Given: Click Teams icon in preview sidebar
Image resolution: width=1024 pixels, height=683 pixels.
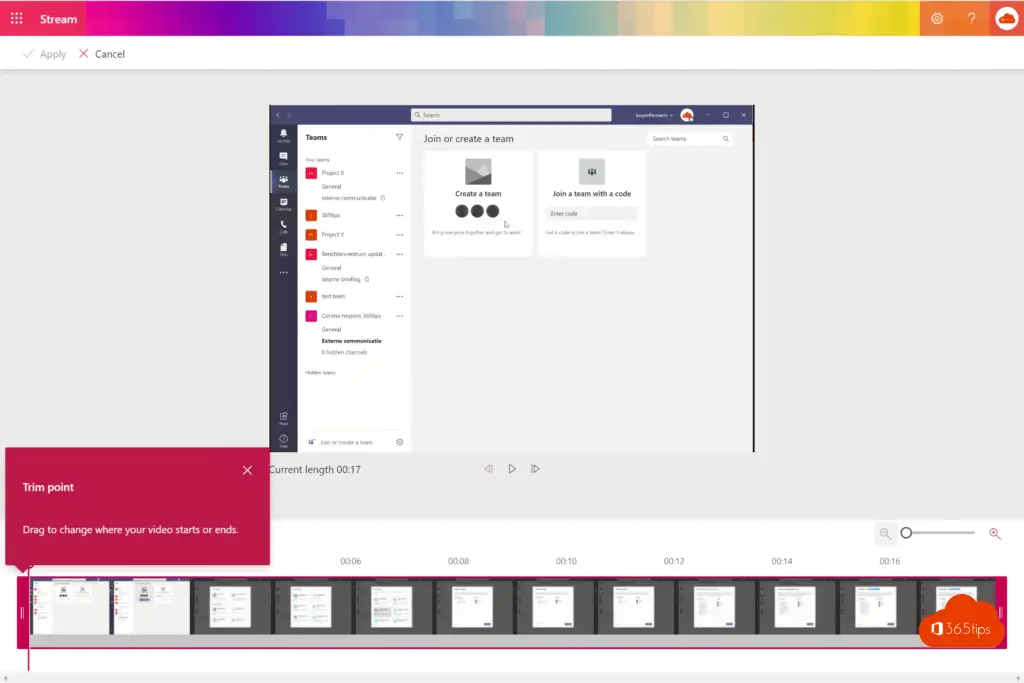Looking at the screenshot, I should (x=283, y=181).
